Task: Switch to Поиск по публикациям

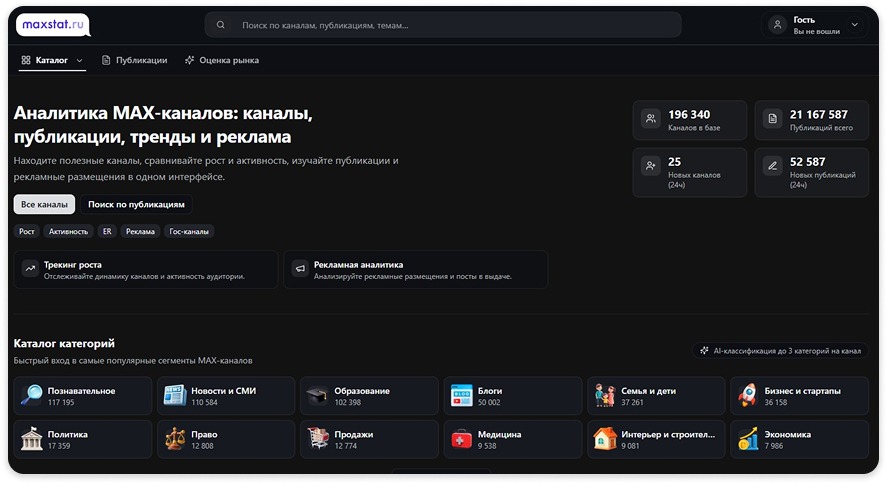Action: 136,204
